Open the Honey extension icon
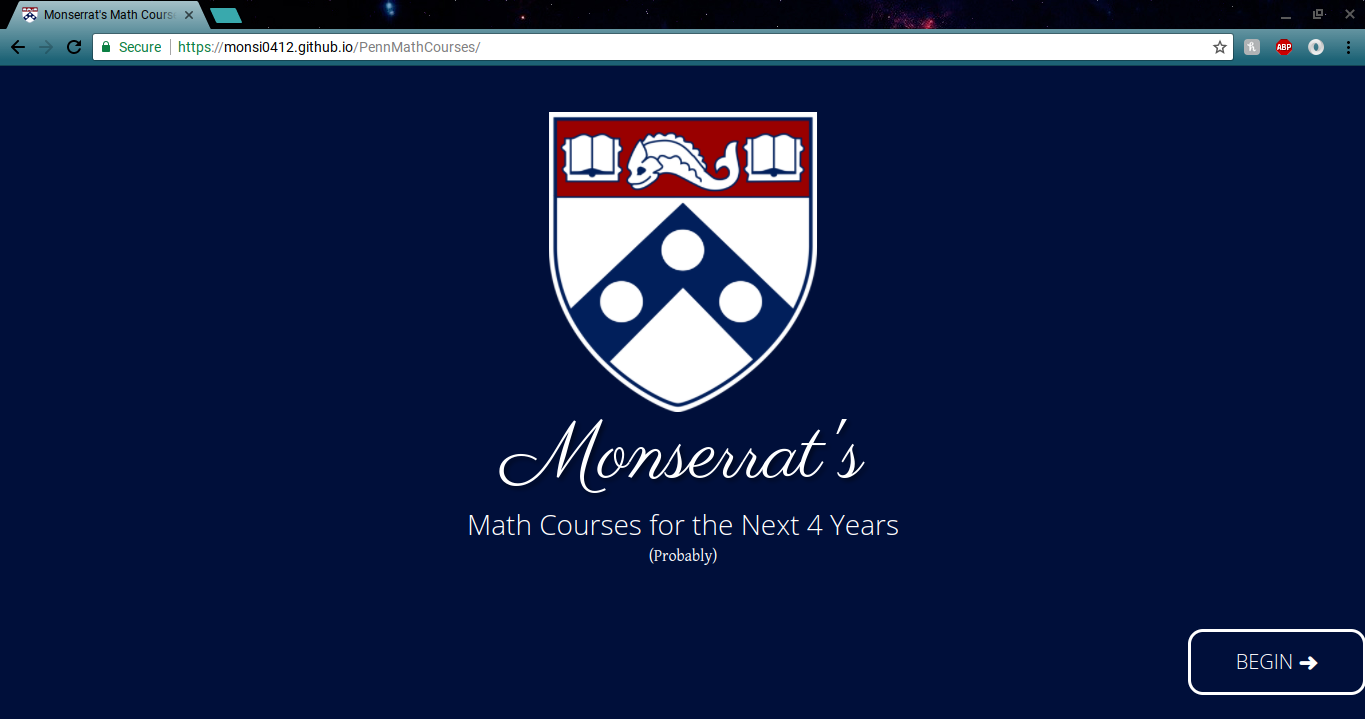Screen dimensions: 1365x719 [1252, 47]
